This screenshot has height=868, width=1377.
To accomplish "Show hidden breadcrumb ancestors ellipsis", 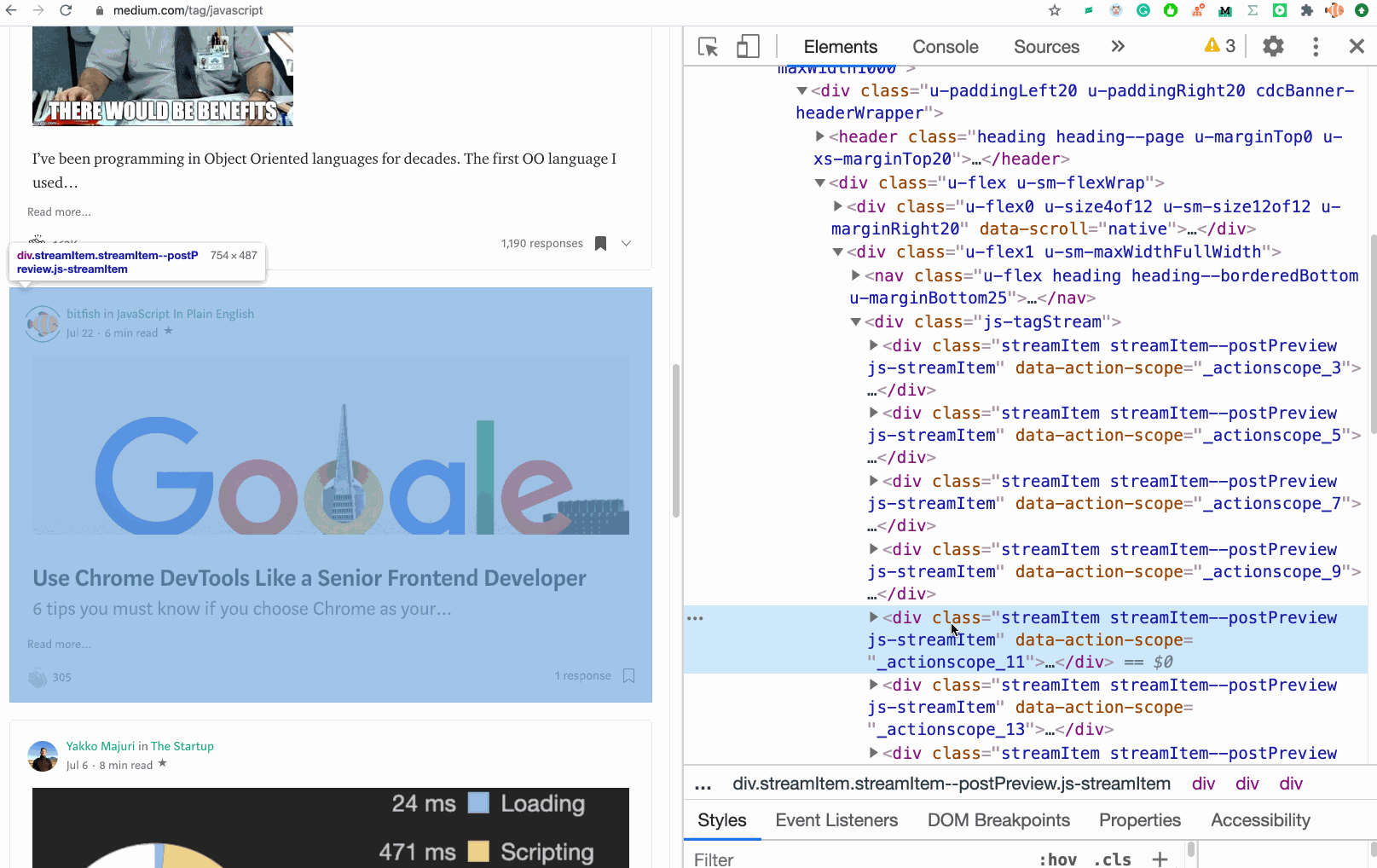I will click(703, 785).
